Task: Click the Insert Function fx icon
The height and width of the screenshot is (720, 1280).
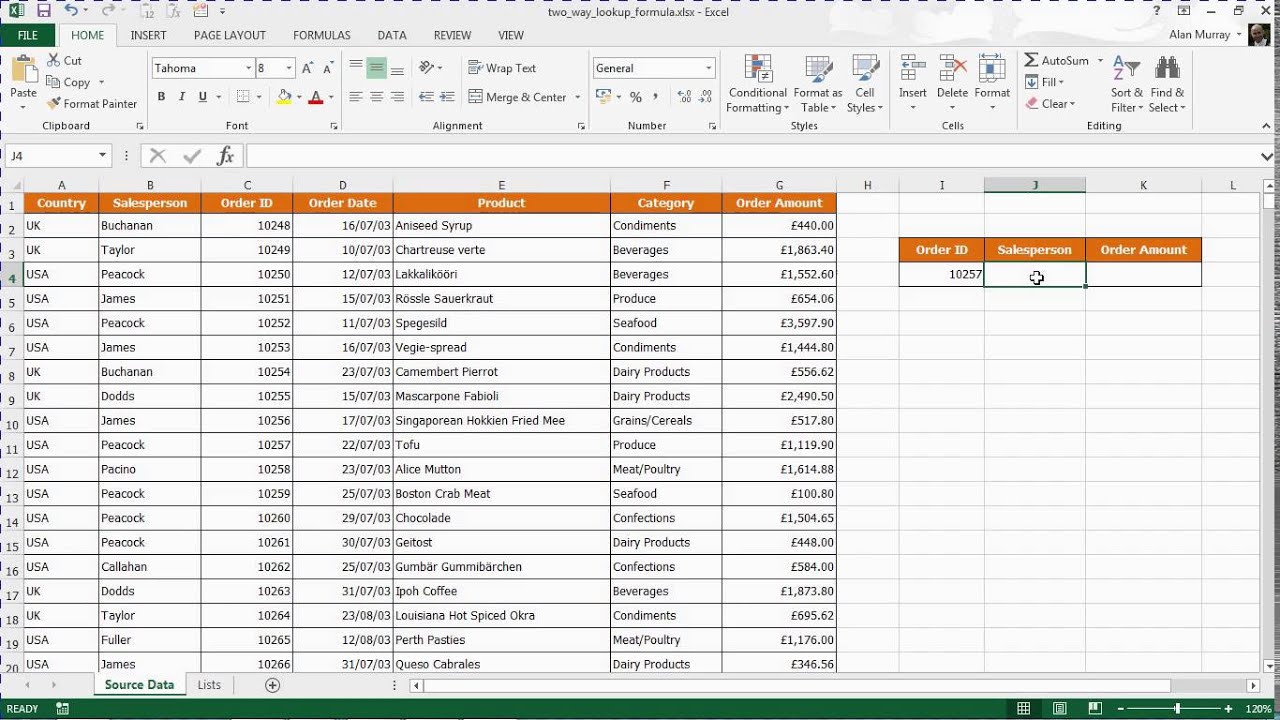Action: pos(225,156)
